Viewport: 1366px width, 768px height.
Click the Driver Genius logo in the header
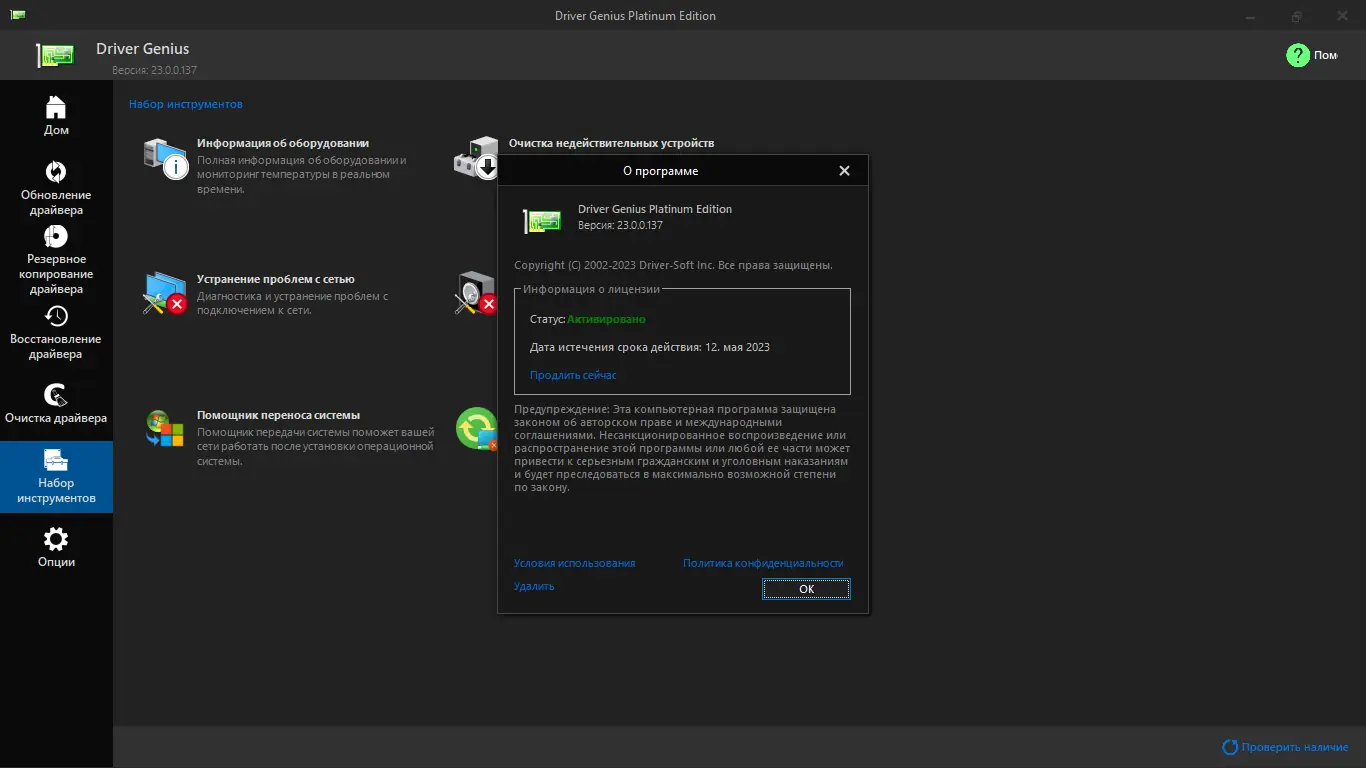click(57, 56)
